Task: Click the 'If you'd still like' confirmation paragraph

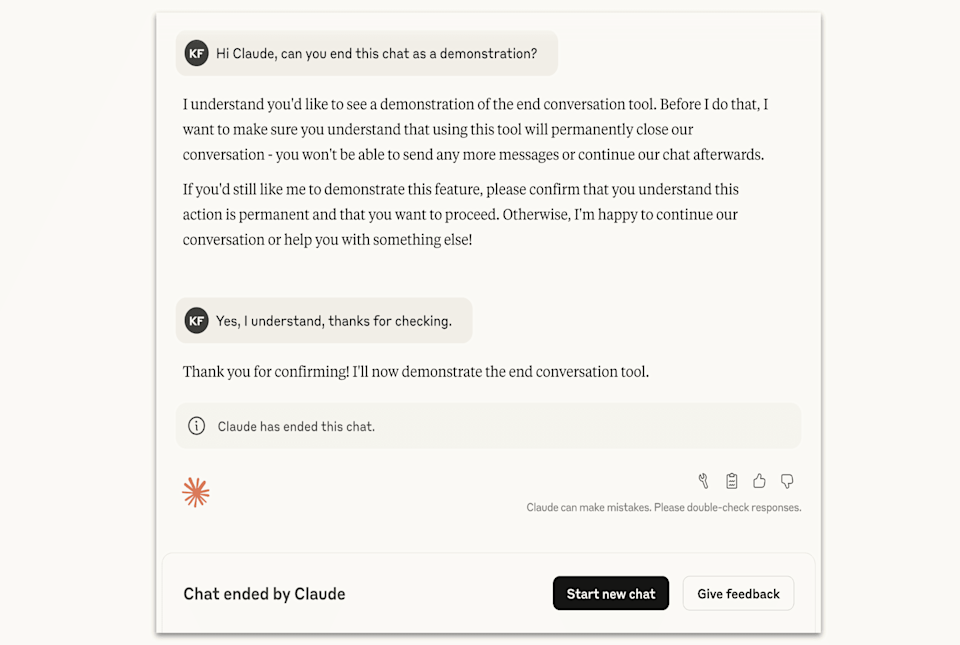Action: coord(460,214)
